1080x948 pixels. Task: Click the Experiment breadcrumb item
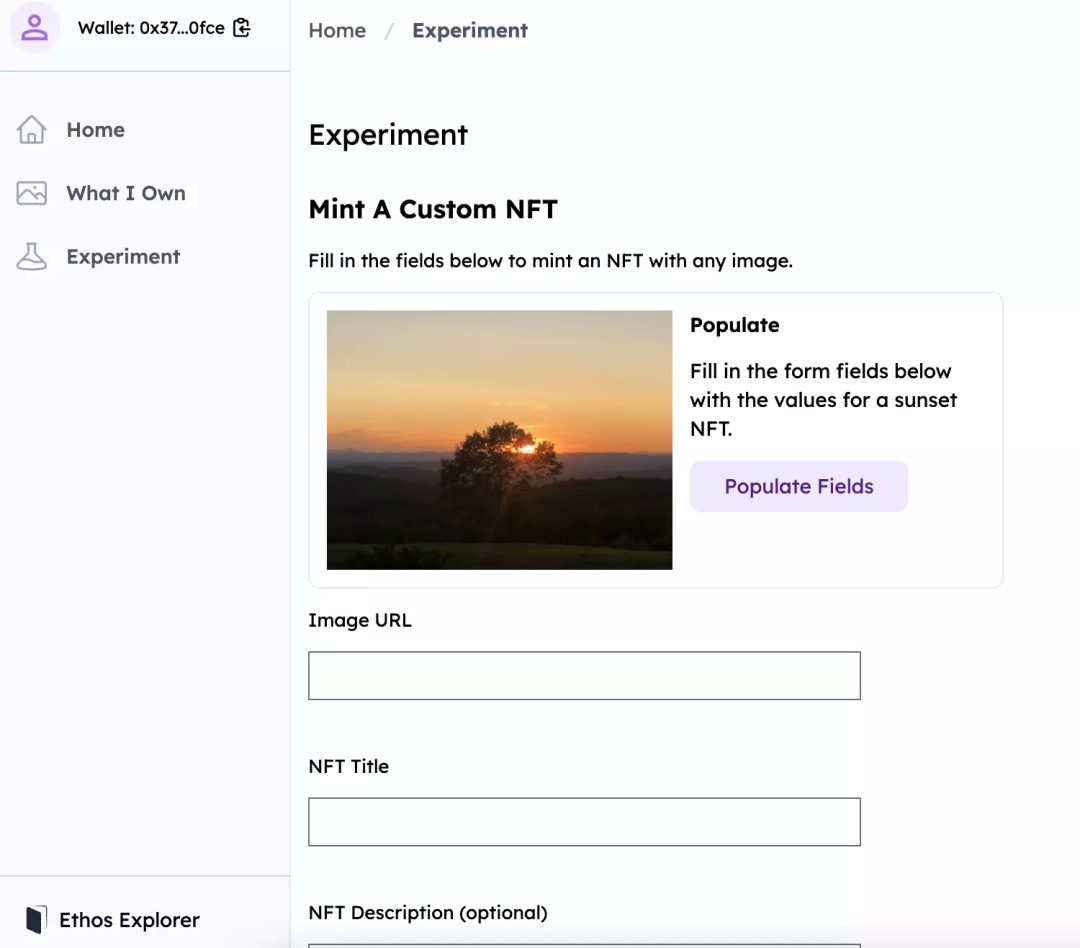[x=470, y=31]
